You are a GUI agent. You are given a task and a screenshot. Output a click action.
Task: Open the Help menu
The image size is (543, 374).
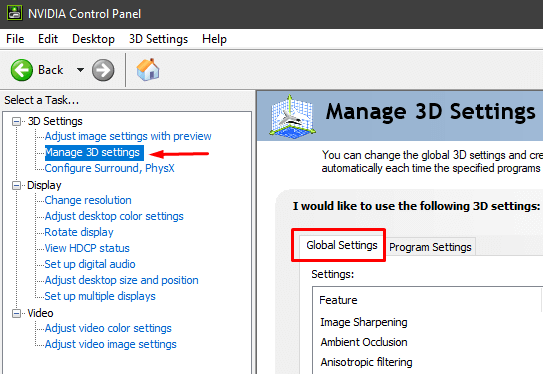214,39
